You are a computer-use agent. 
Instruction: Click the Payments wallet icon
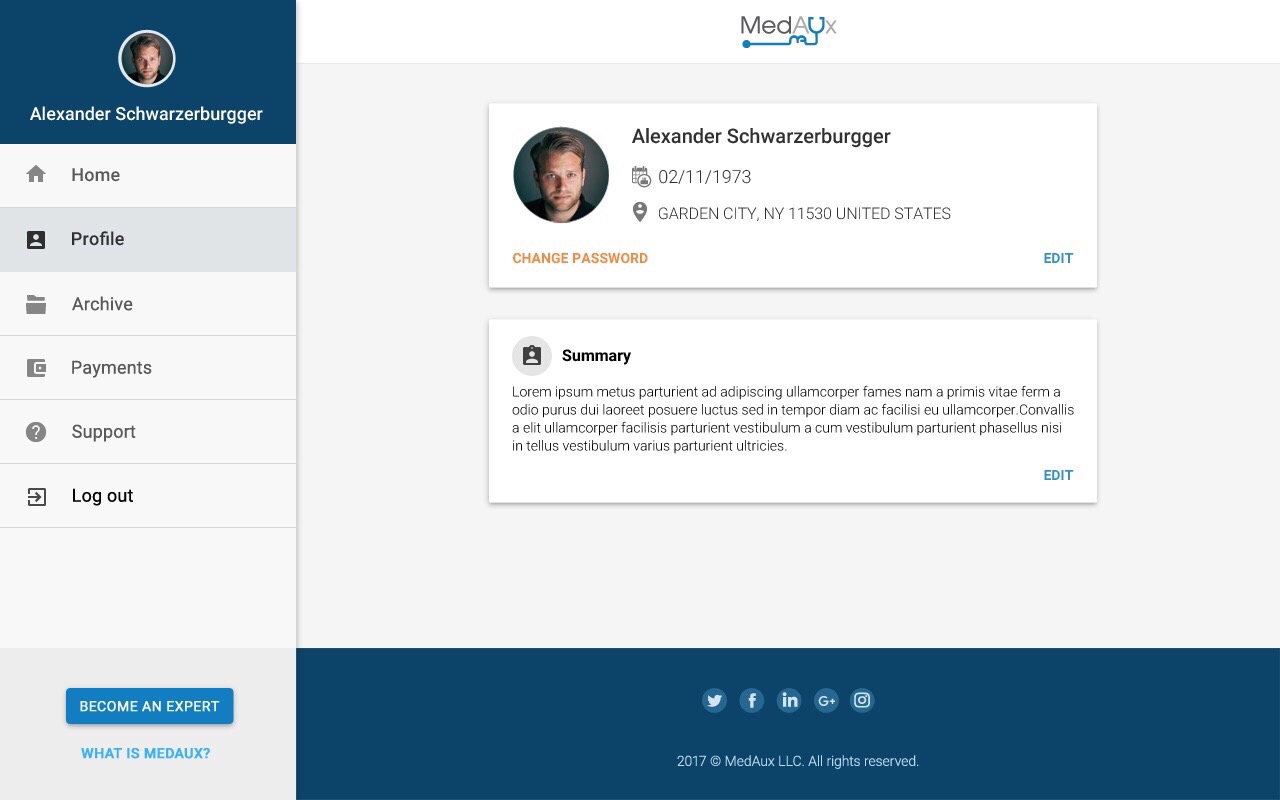click(36, 368)
